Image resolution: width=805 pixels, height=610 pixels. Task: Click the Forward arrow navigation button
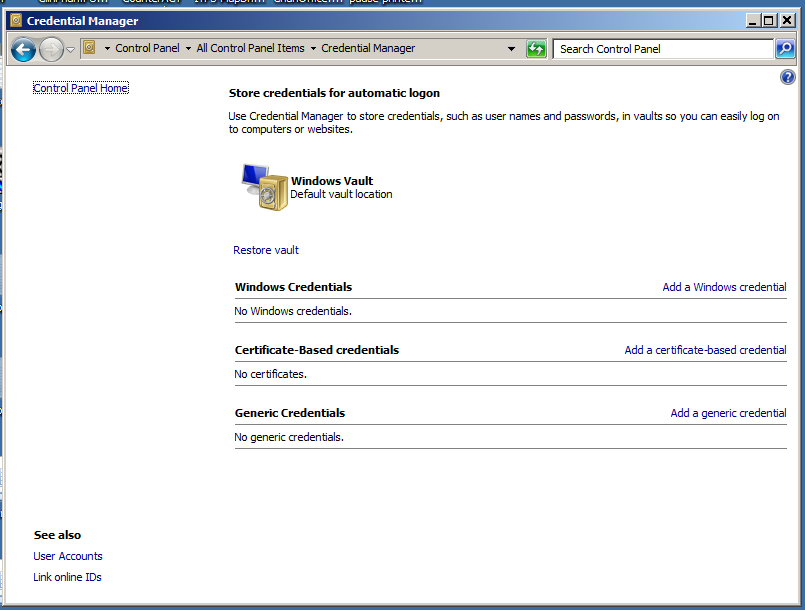coord(51,50)
